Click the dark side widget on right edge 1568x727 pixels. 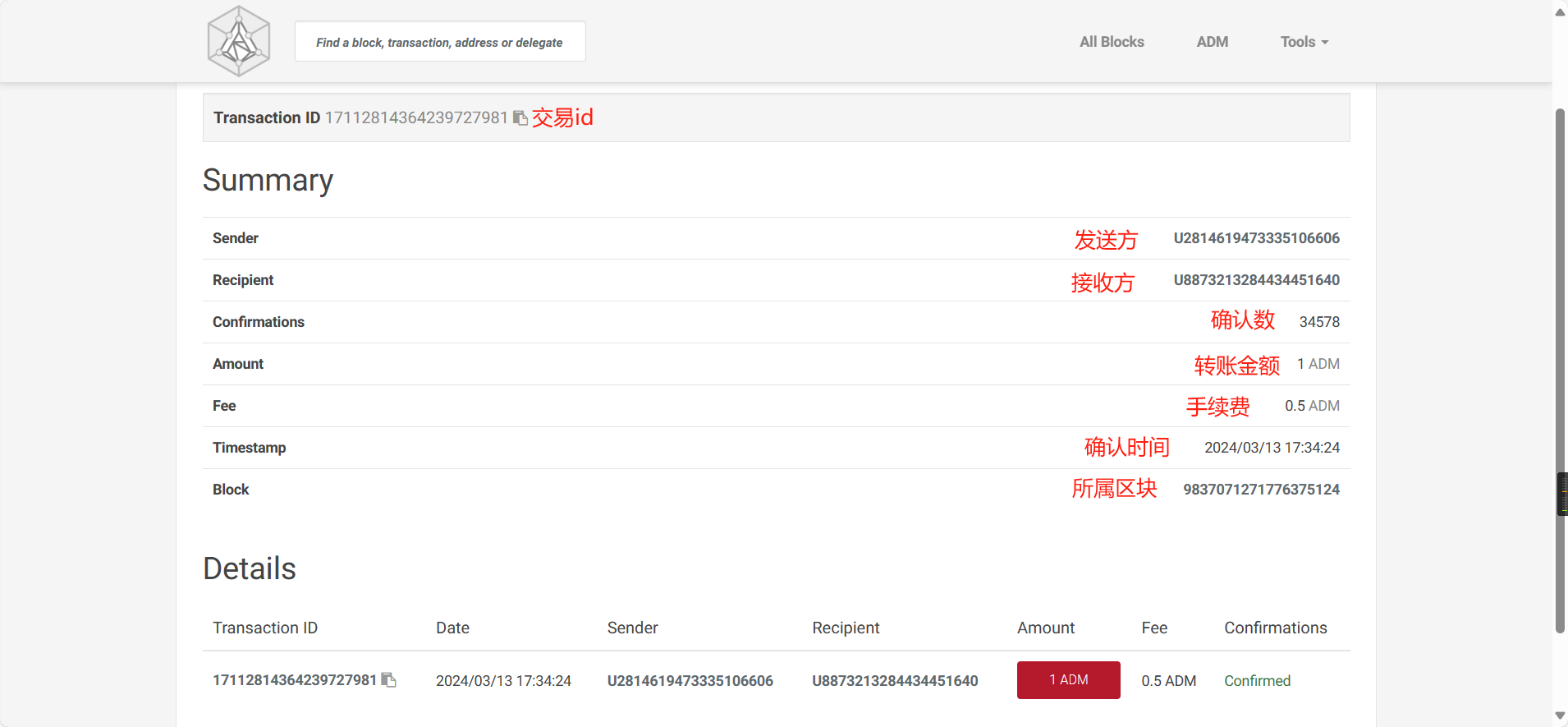click(x=1562, y=494)
